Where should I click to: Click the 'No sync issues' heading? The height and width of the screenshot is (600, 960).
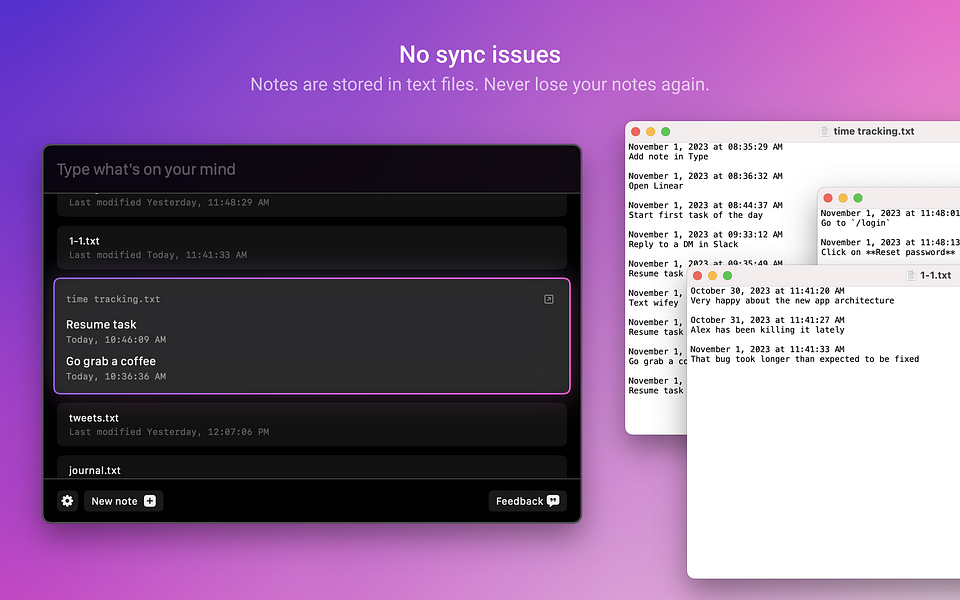480,55
